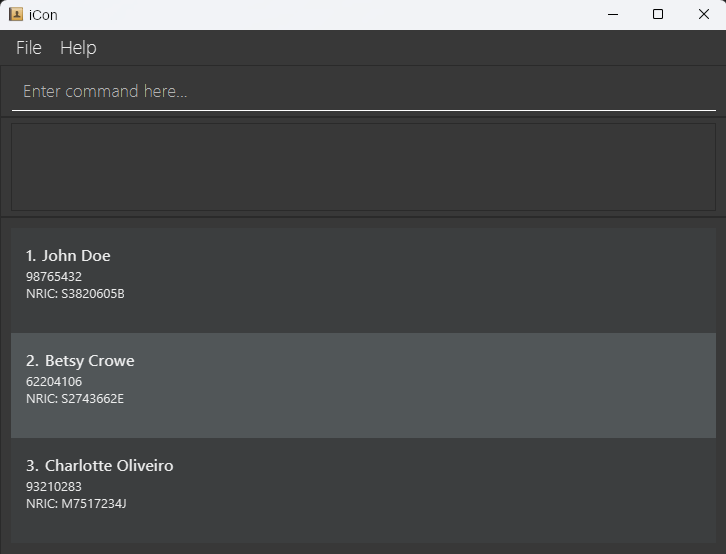The height and width of the screenshot is (554, 726).
Task: Click the iCon app icon in title bar
Action: tap(16, 14)
